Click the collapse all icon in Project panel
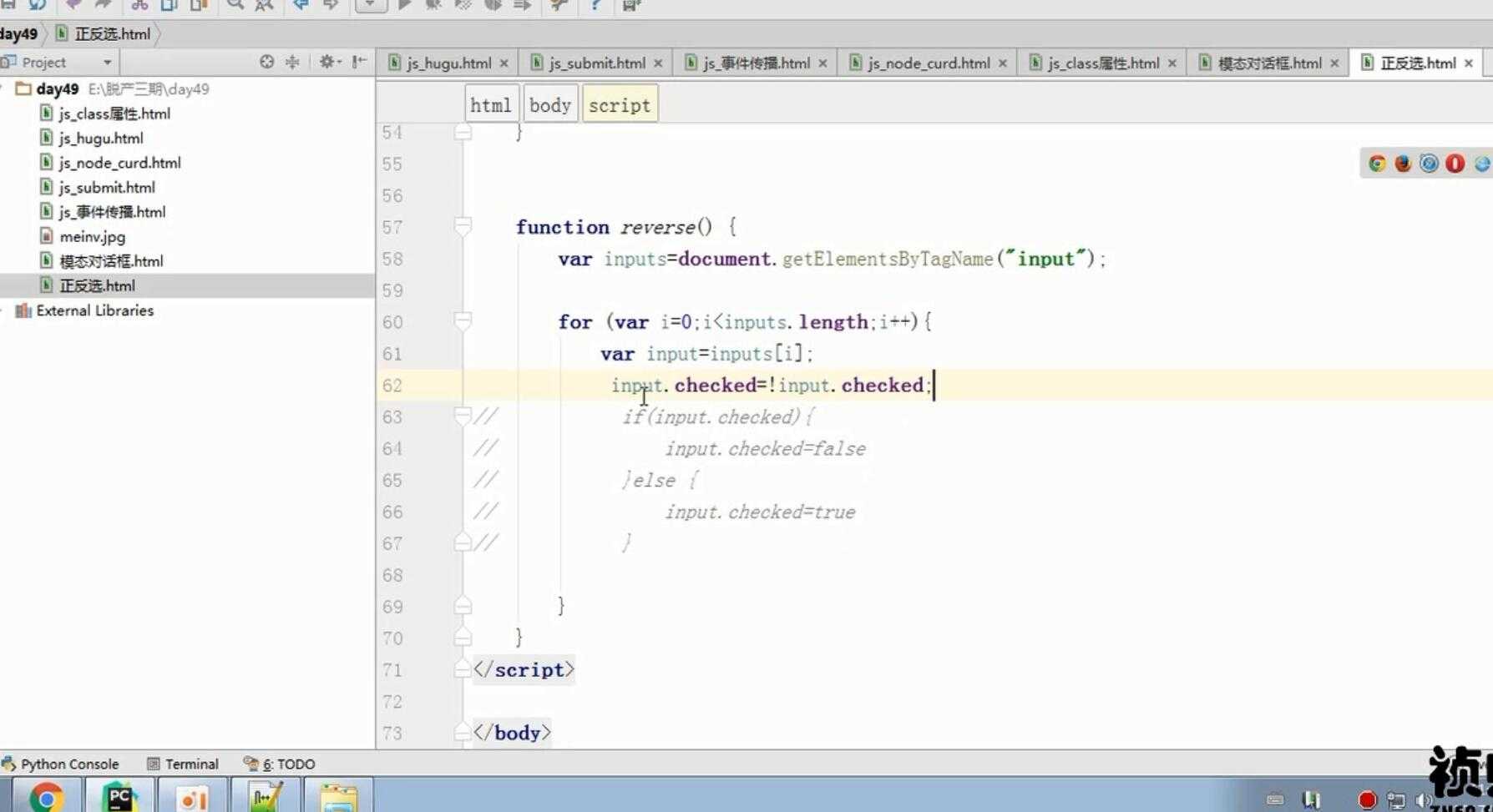1493x812 pixels. 292,62
